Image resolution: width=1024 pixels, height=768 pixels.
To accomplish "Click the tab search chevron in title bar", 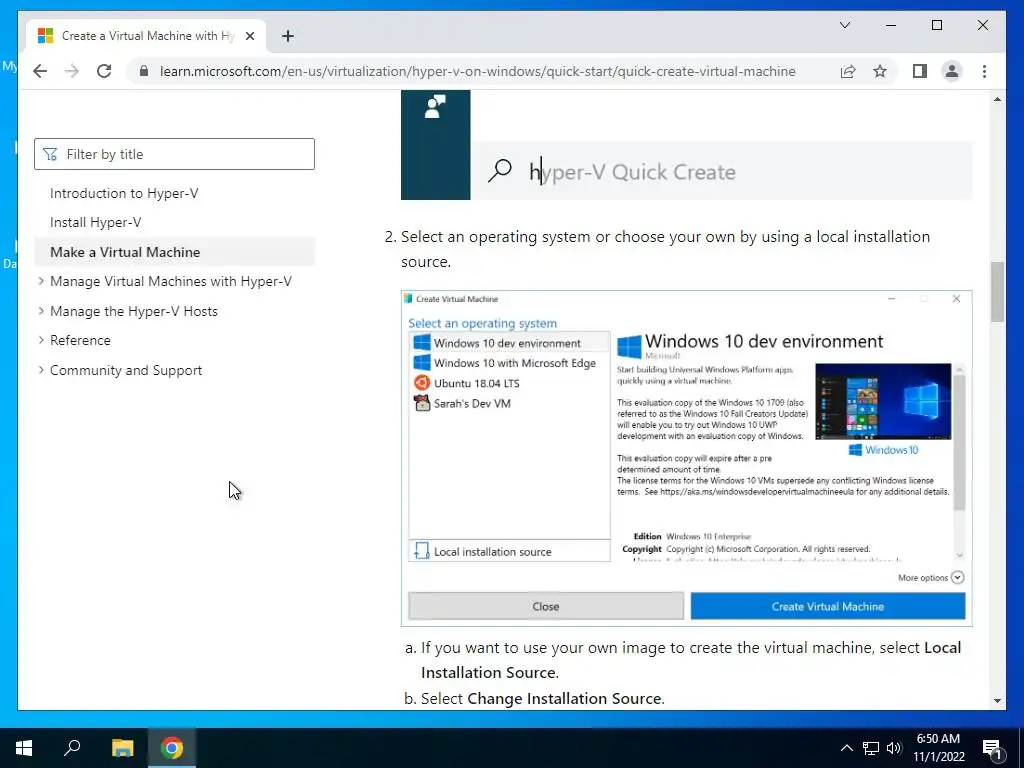I will point(844,25).
